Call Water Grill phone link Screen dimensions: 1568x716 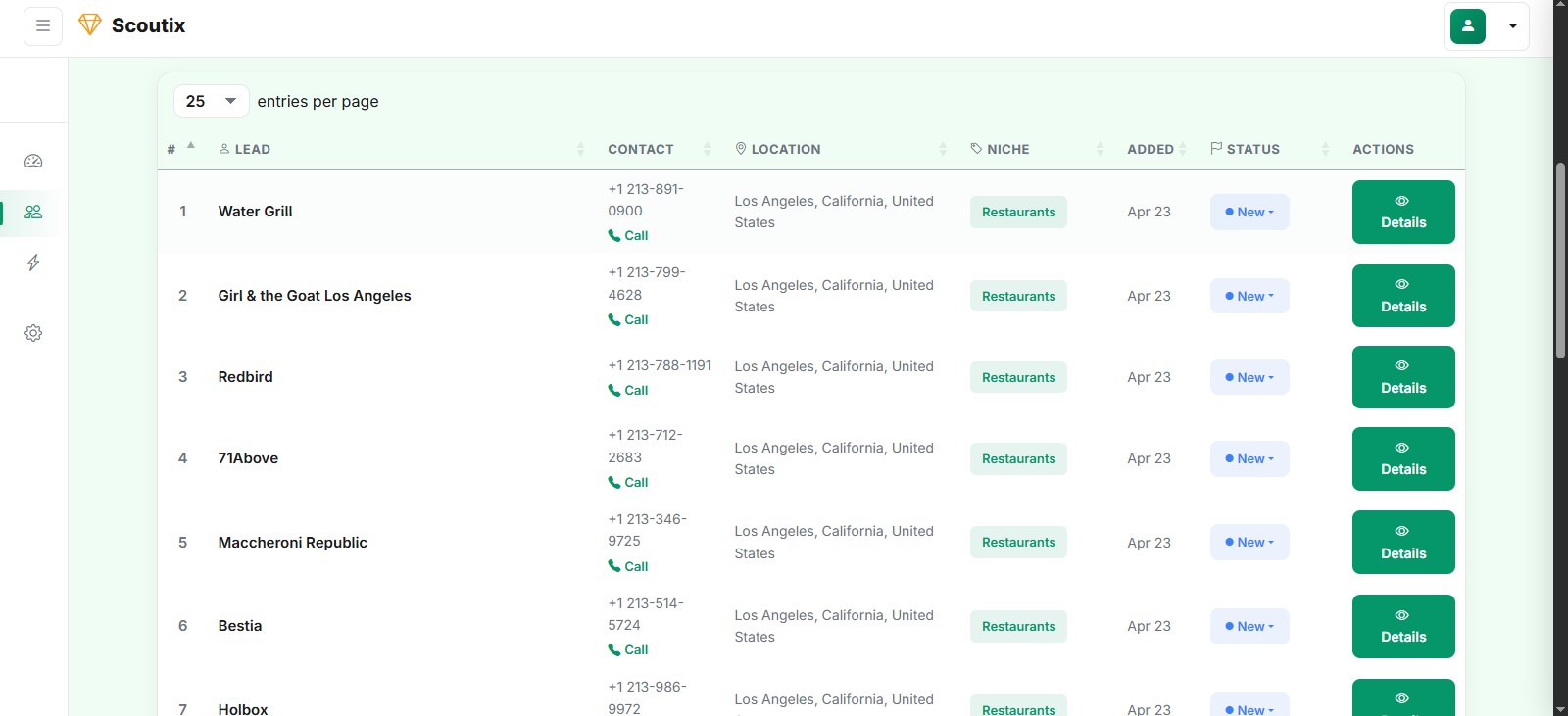click(628, 235)
